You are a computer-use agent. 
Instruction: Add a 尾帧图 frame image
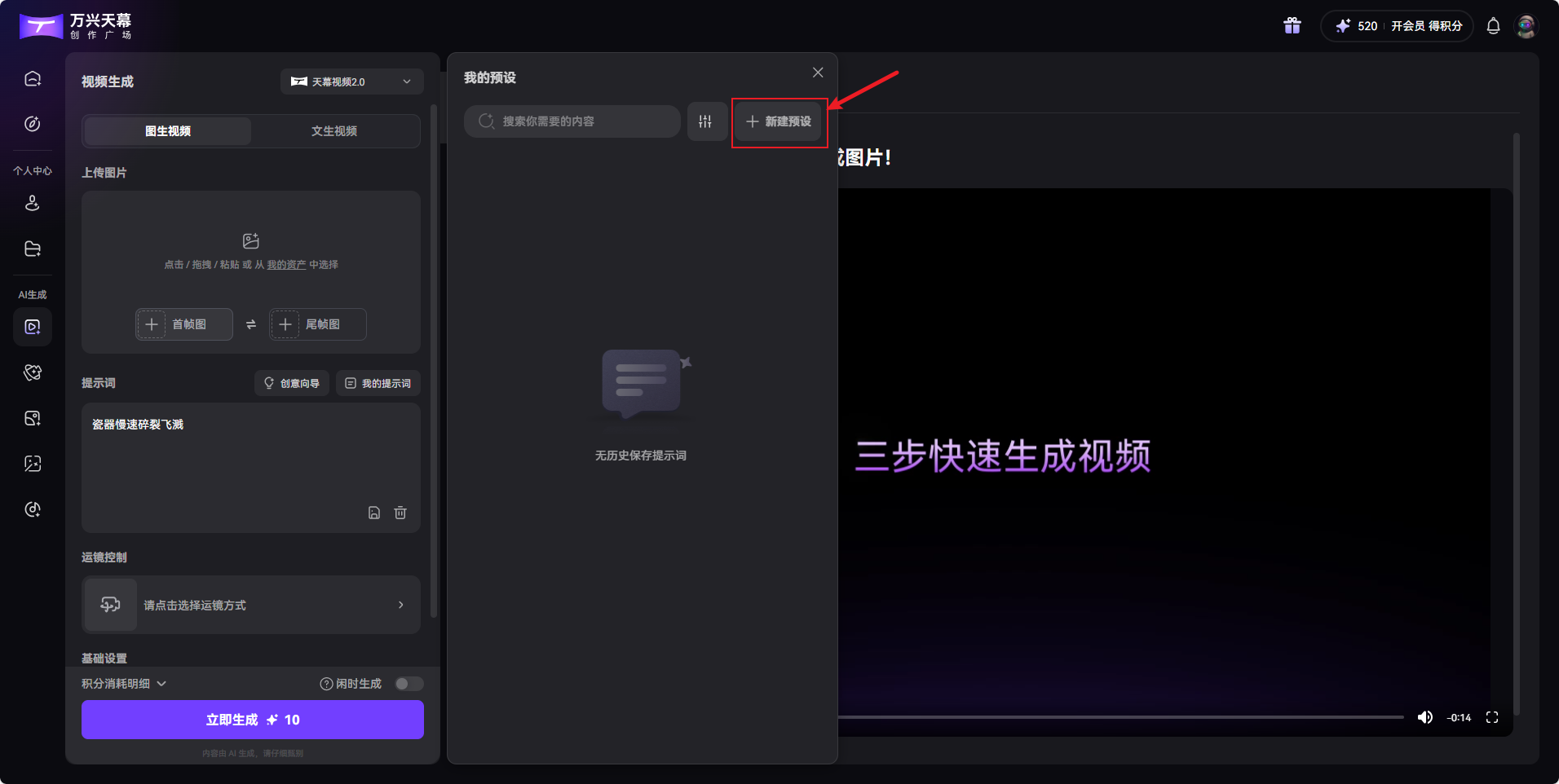317,324
